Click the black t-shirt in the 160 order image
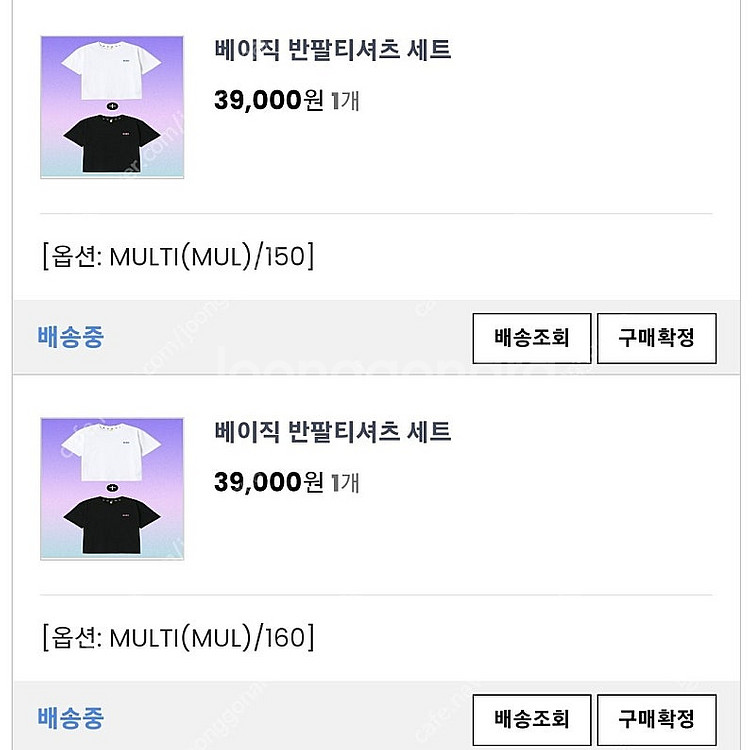Image resolution: width=756 pixels, height=750 pixels. coord(111,525)
